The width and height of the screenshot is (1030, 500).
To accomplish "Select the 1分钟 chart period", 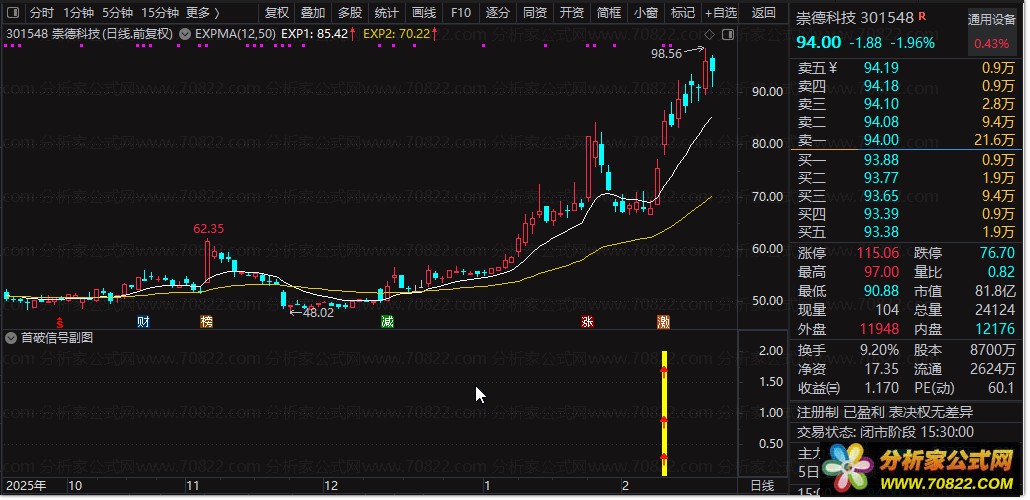I will pos(79,12).
